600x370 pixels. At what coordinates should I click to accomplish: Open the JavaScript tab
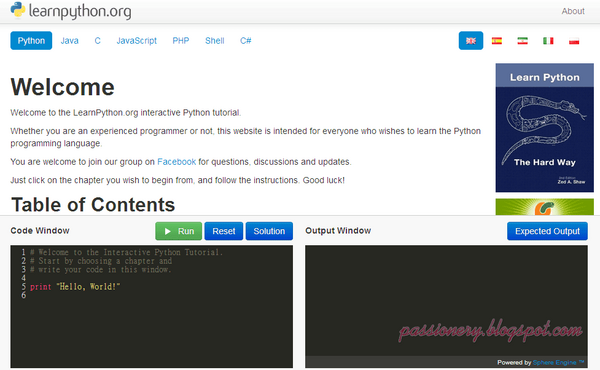137,41
